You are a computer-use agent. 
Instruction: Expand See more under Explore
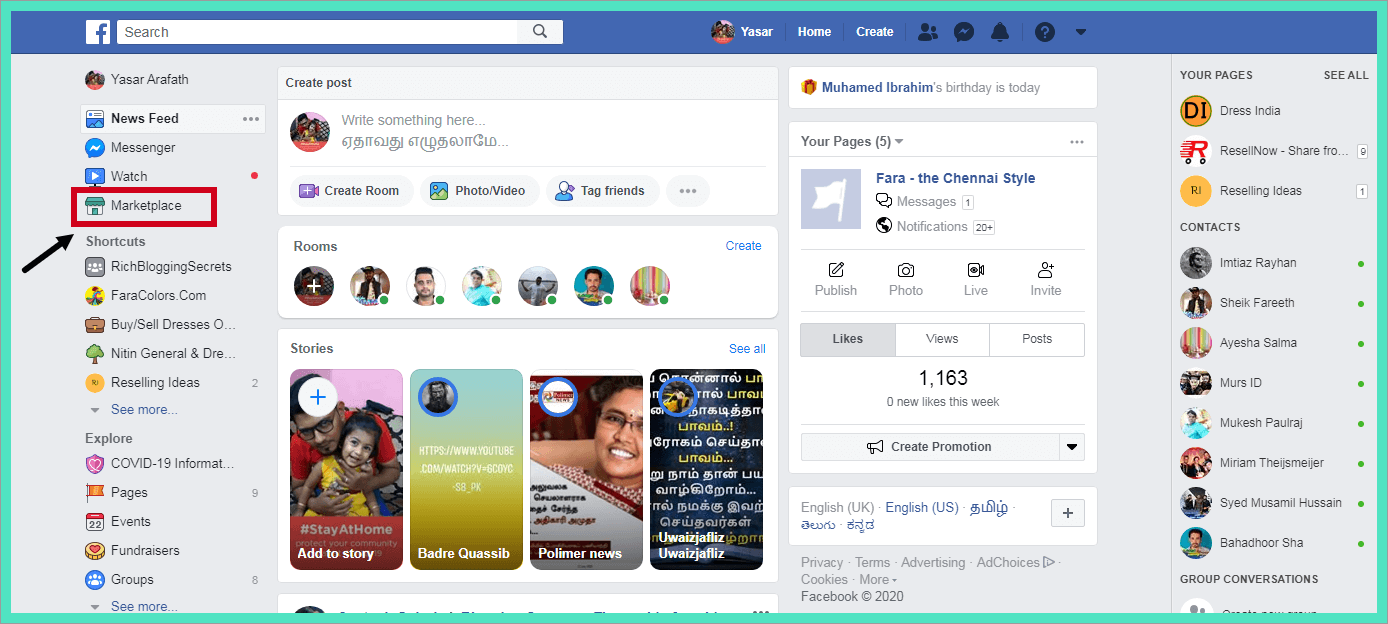(144, 607)
